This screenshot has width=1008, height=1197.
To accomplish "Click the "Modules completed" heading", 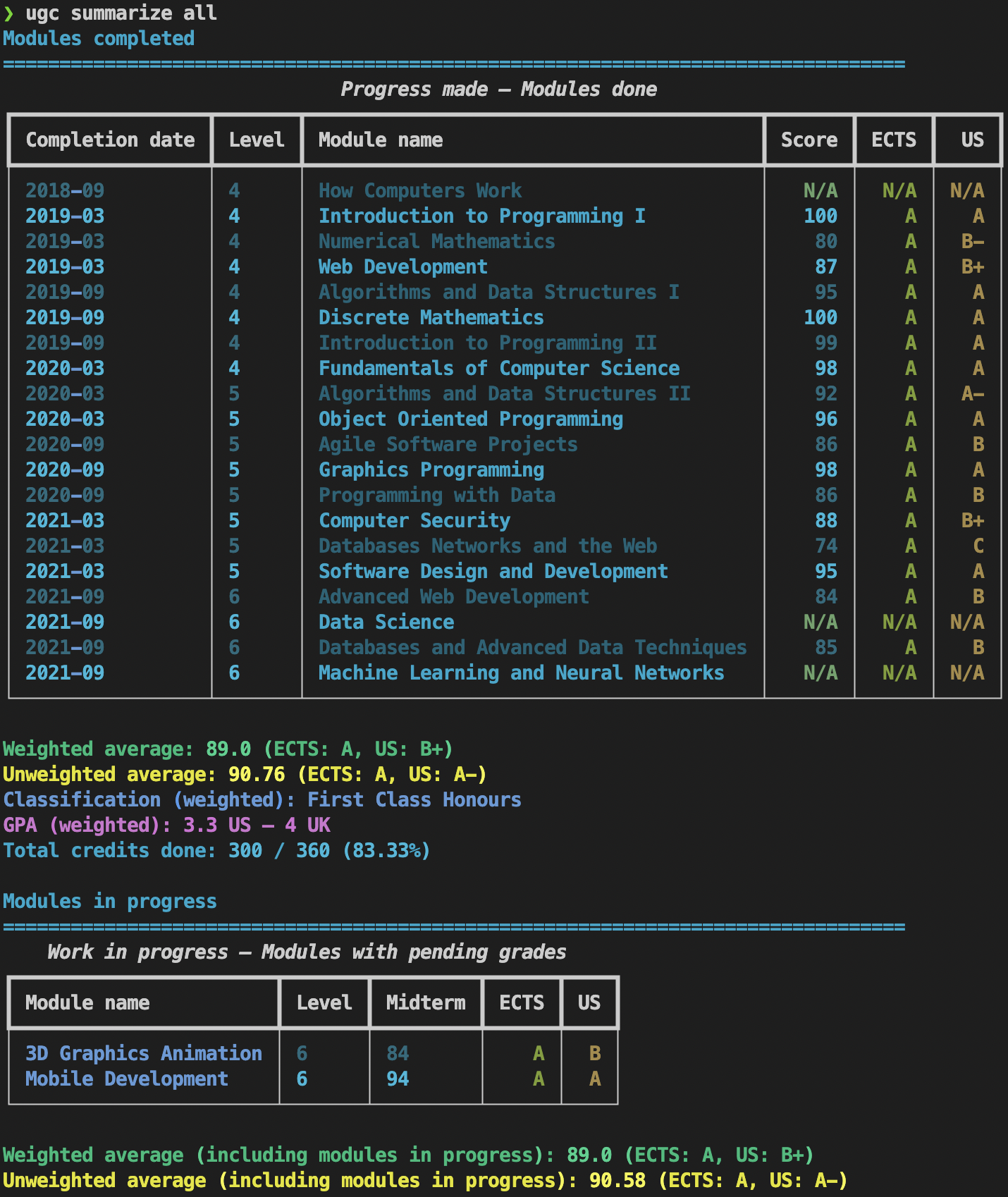I will click(x=99, y=39).
